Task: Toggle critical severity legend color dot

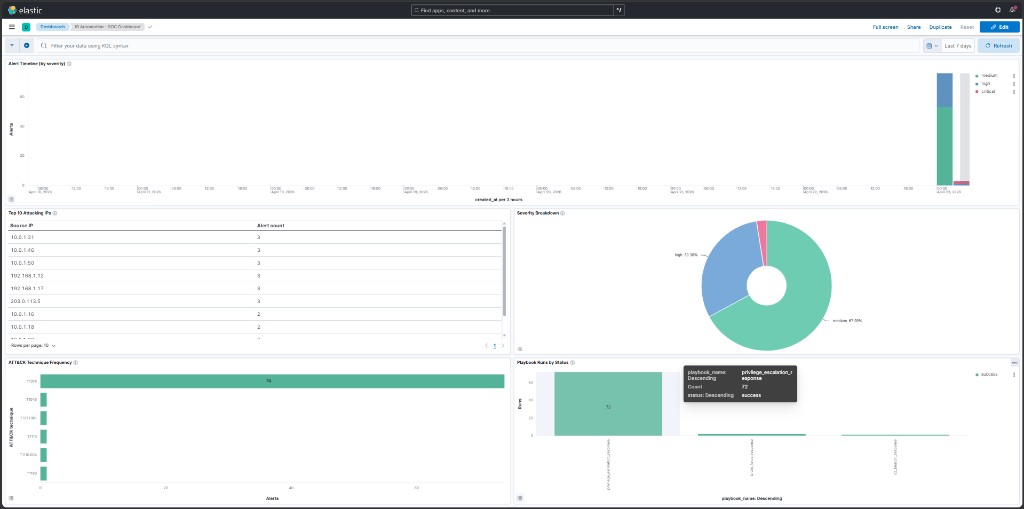Action: (x=976, y=91)
